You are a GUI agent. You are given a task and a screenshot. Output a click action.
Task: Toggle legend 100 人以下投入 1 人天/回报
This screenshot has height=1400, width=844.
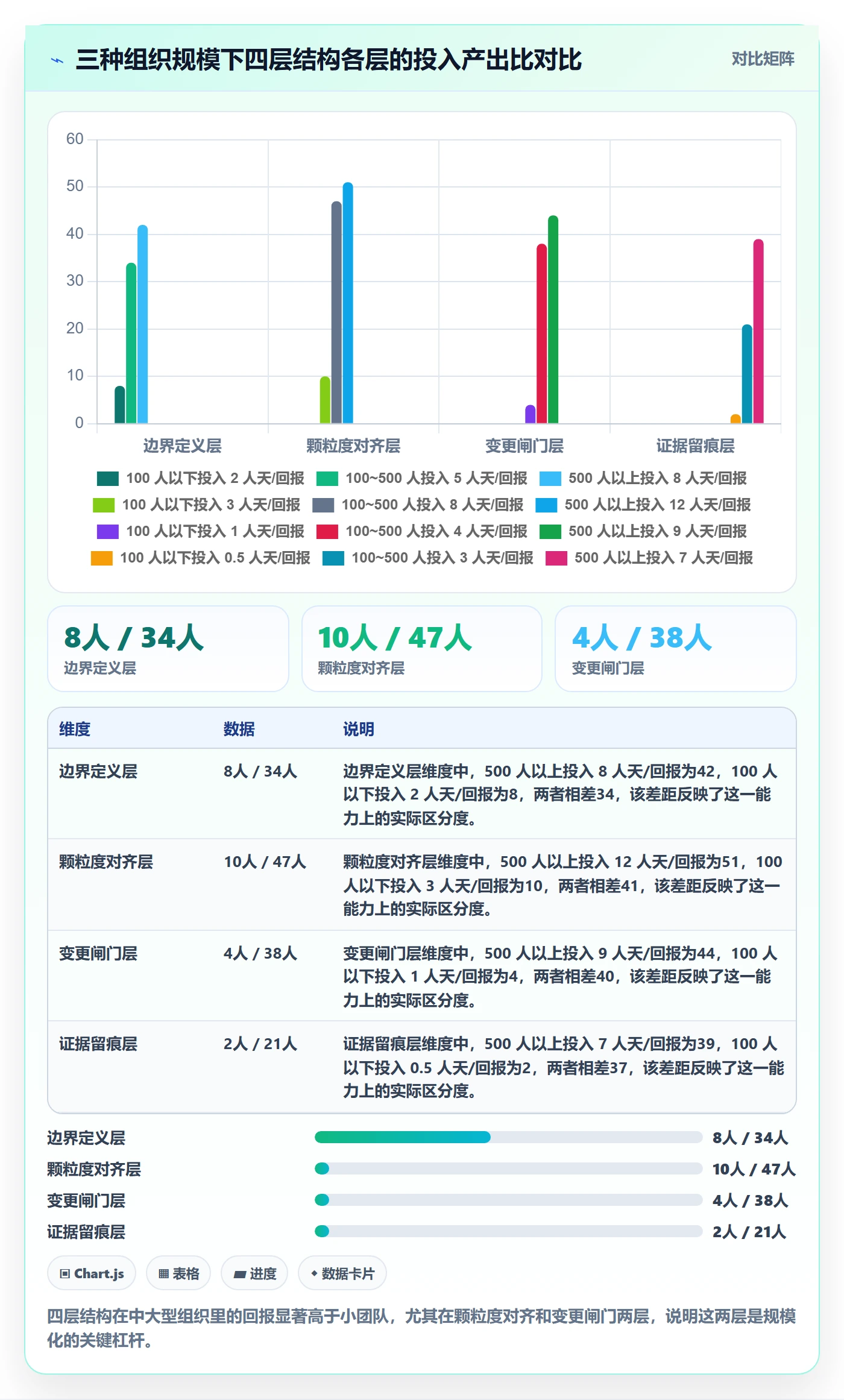point(200,531)
